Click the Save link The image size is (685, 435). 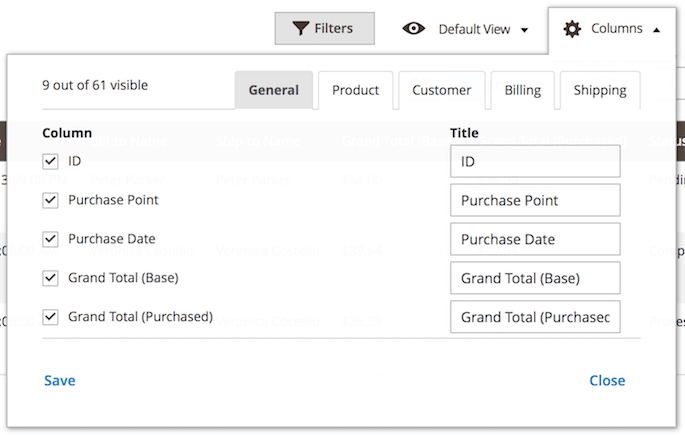click(60, 380)
